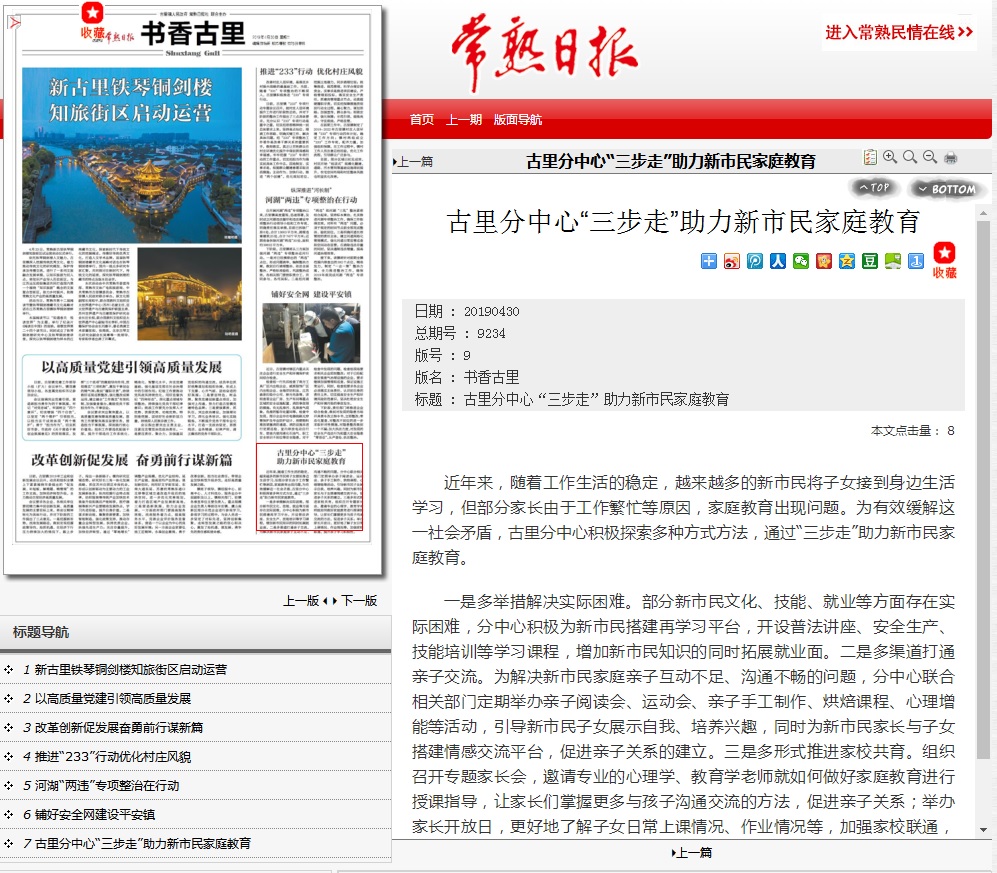Viewport: 997px width, 873px height.
Task: Open headline 5 河湖"两违"专项整治在行动
Action: (x=107, y=786)
